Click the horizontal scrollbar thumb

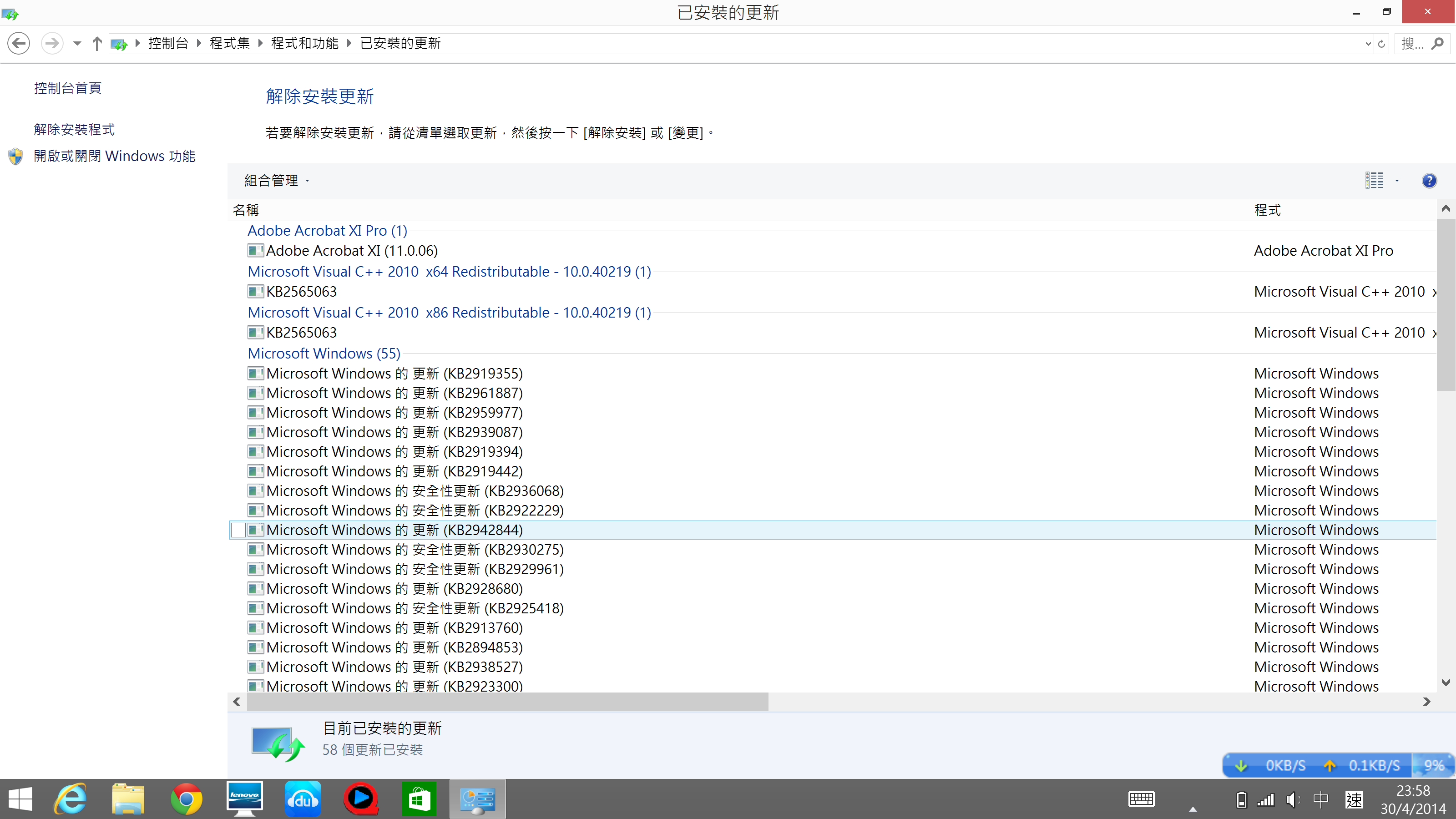tap(508, 702)
